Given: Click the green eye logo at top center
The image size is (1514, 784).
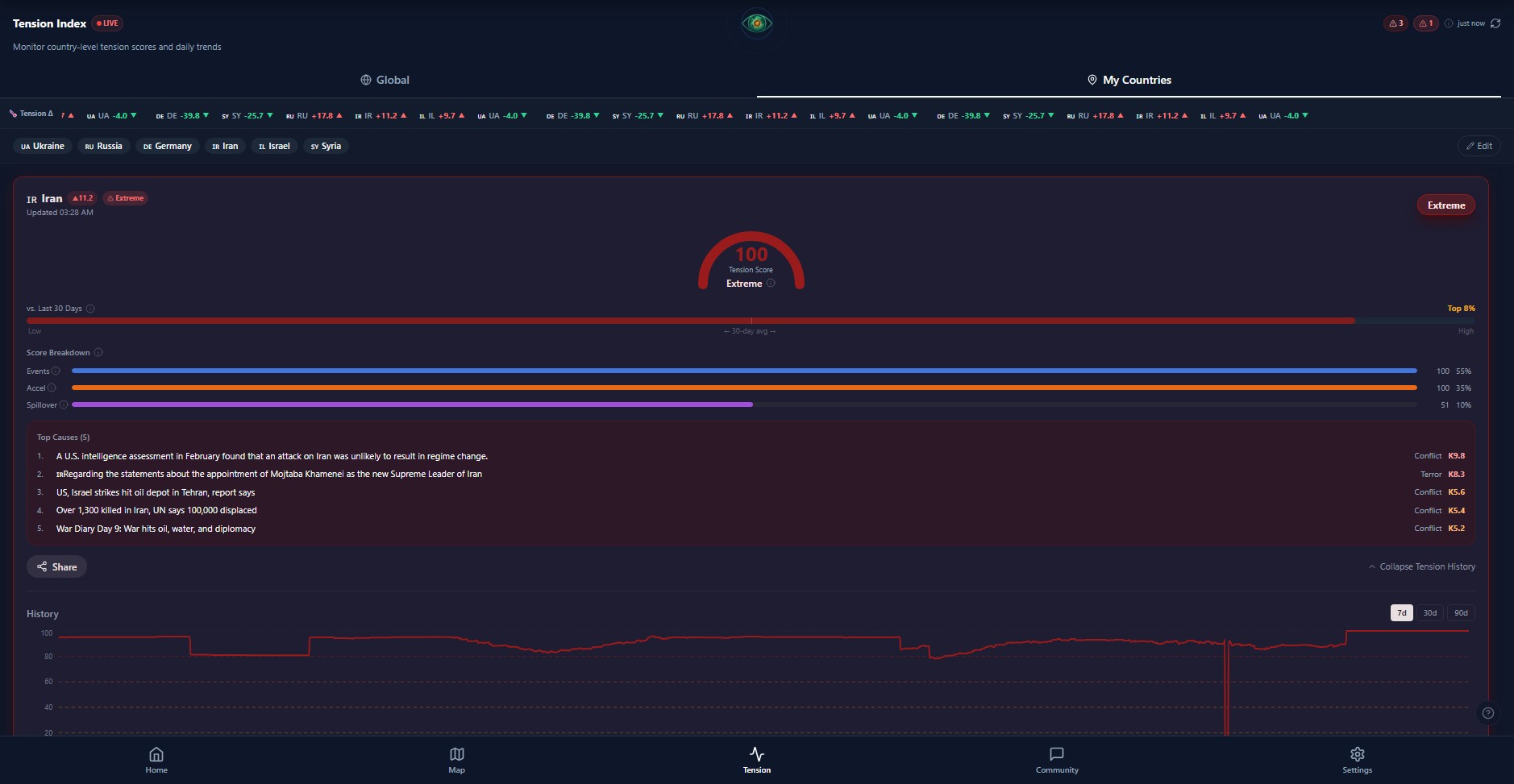Looking at the screenshot, I should coord(757,23).
